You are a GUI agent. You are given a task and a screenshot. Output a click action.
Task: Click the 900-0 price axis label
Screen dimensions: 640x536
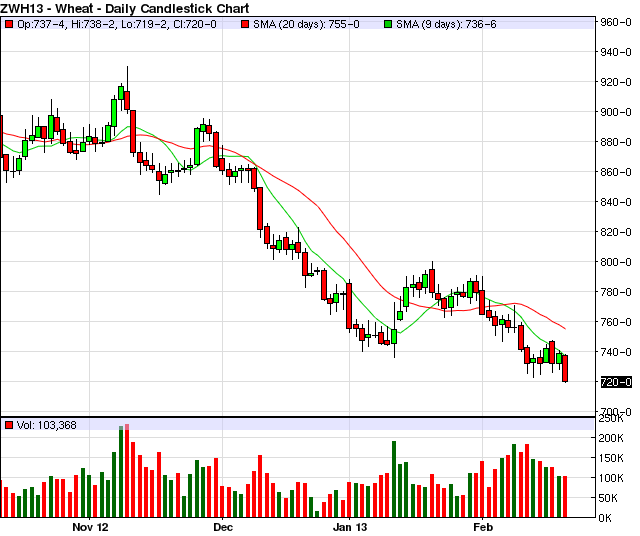point(616,112)
